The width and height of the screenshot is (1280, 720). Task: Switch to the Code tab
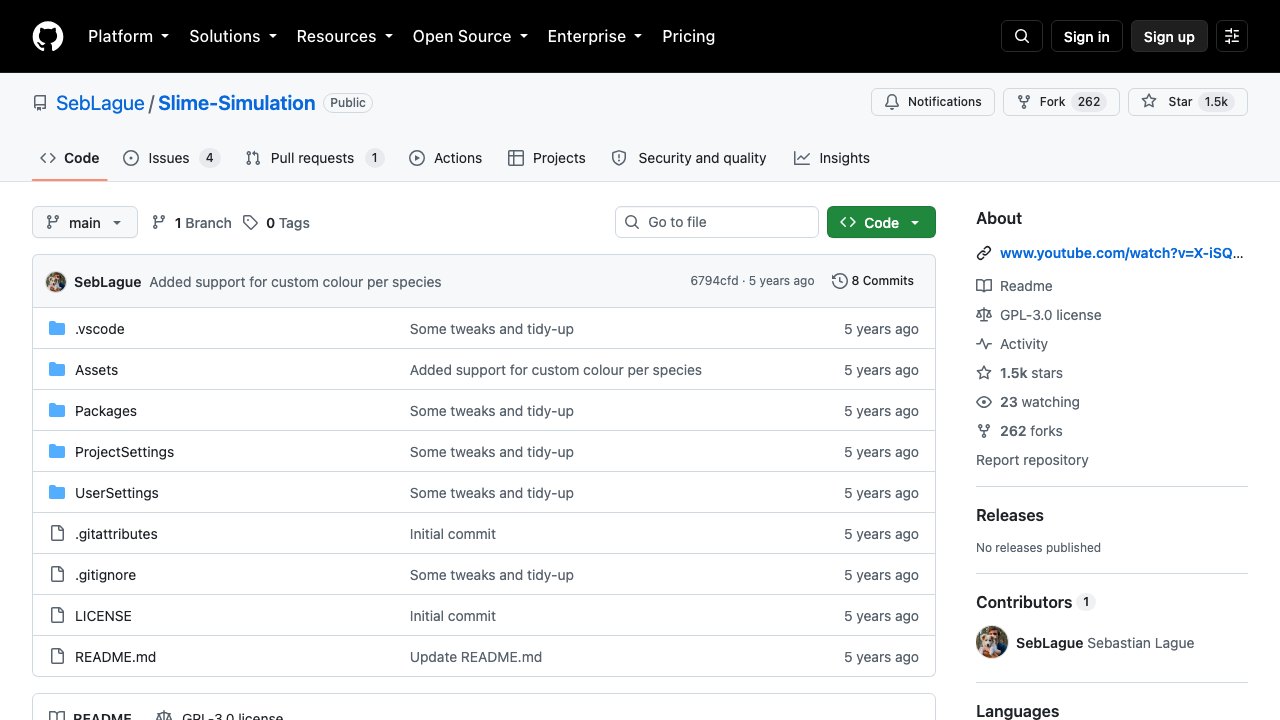pos(70,158)
